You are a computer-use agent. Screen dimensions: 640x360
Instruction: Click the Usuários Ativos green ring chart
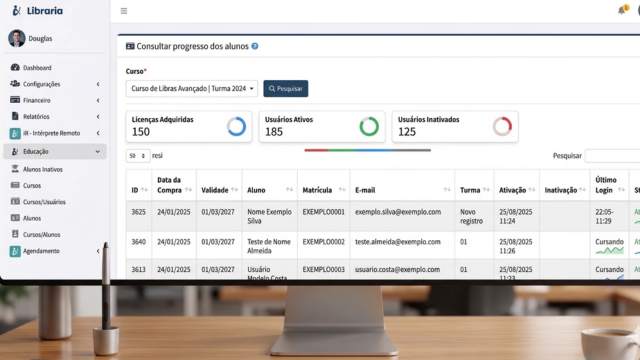click(369, 127)
